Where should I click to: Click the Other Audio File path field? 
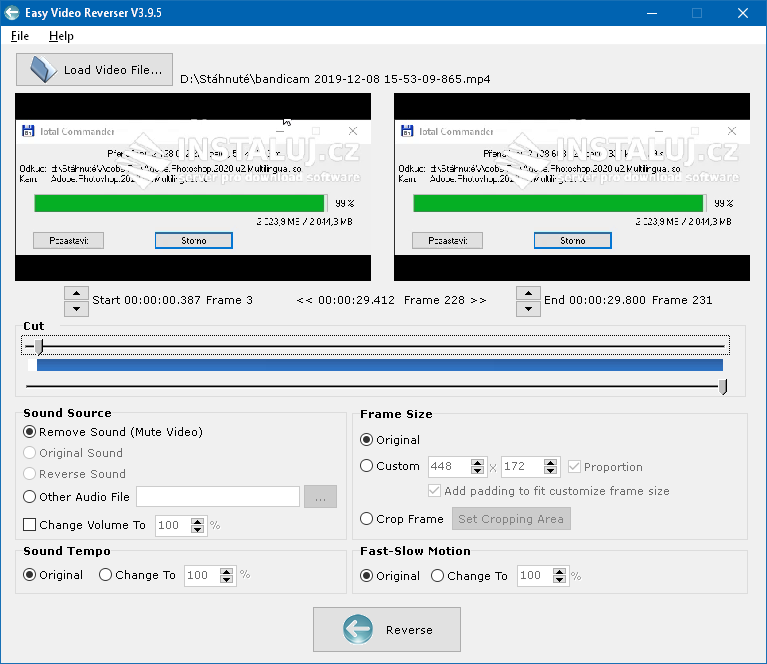coord(218,497)
